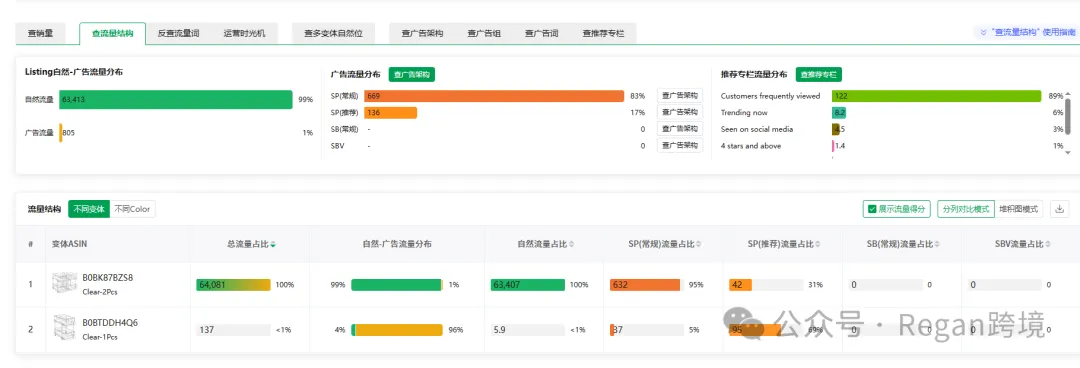Open the 查广告架构 tab

point(422,33)
